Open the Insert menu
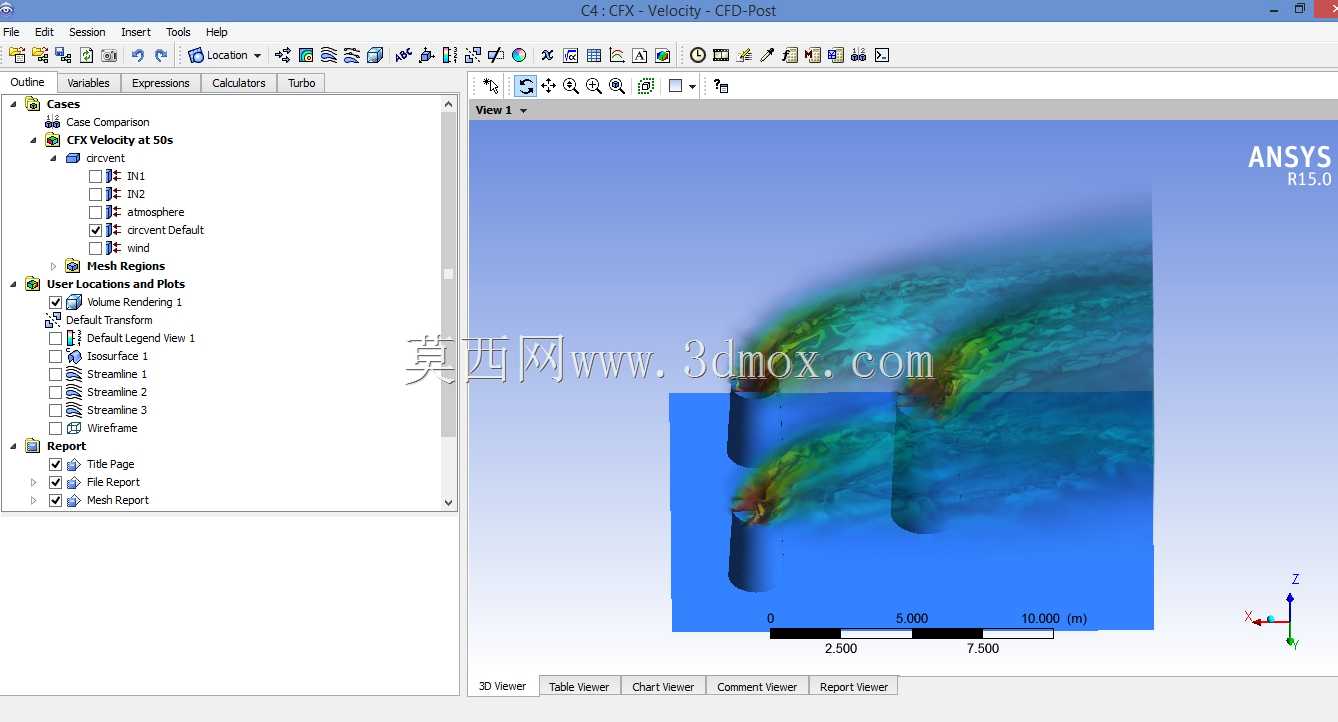The image size is (1338, 722). click(136, 32)
